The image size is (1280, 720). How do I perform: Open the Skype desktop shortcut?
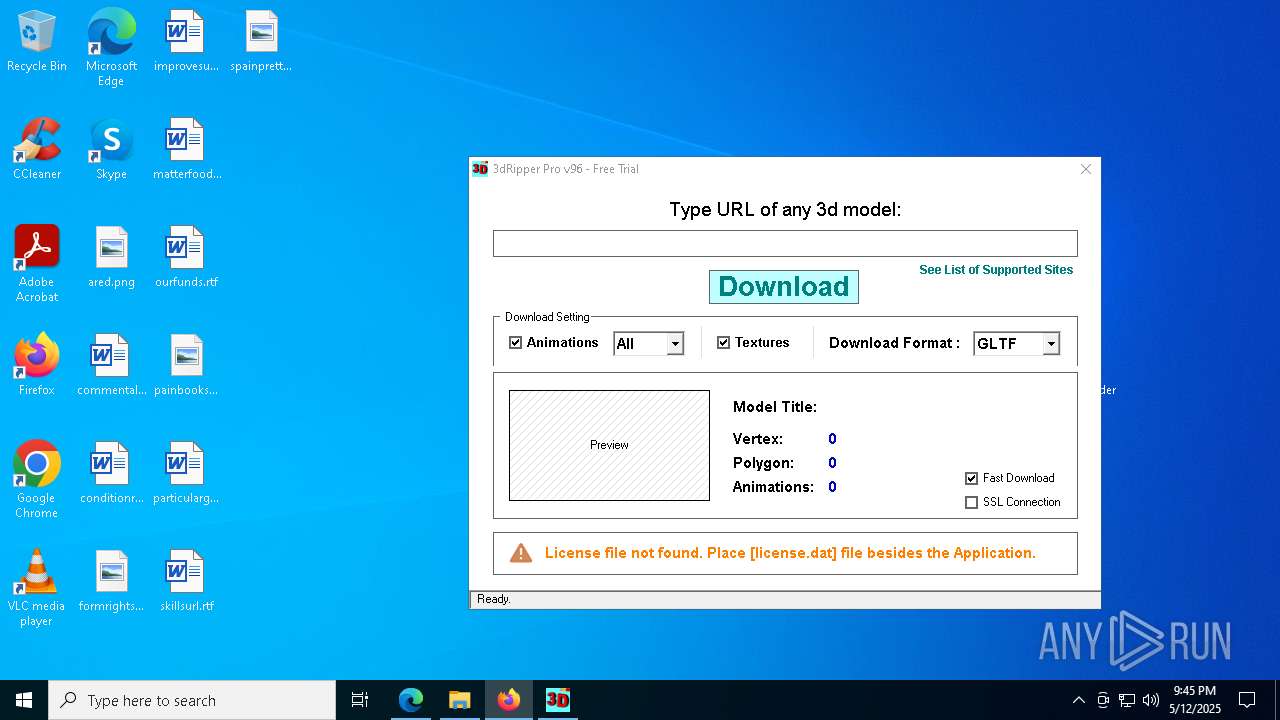point(111,150)
